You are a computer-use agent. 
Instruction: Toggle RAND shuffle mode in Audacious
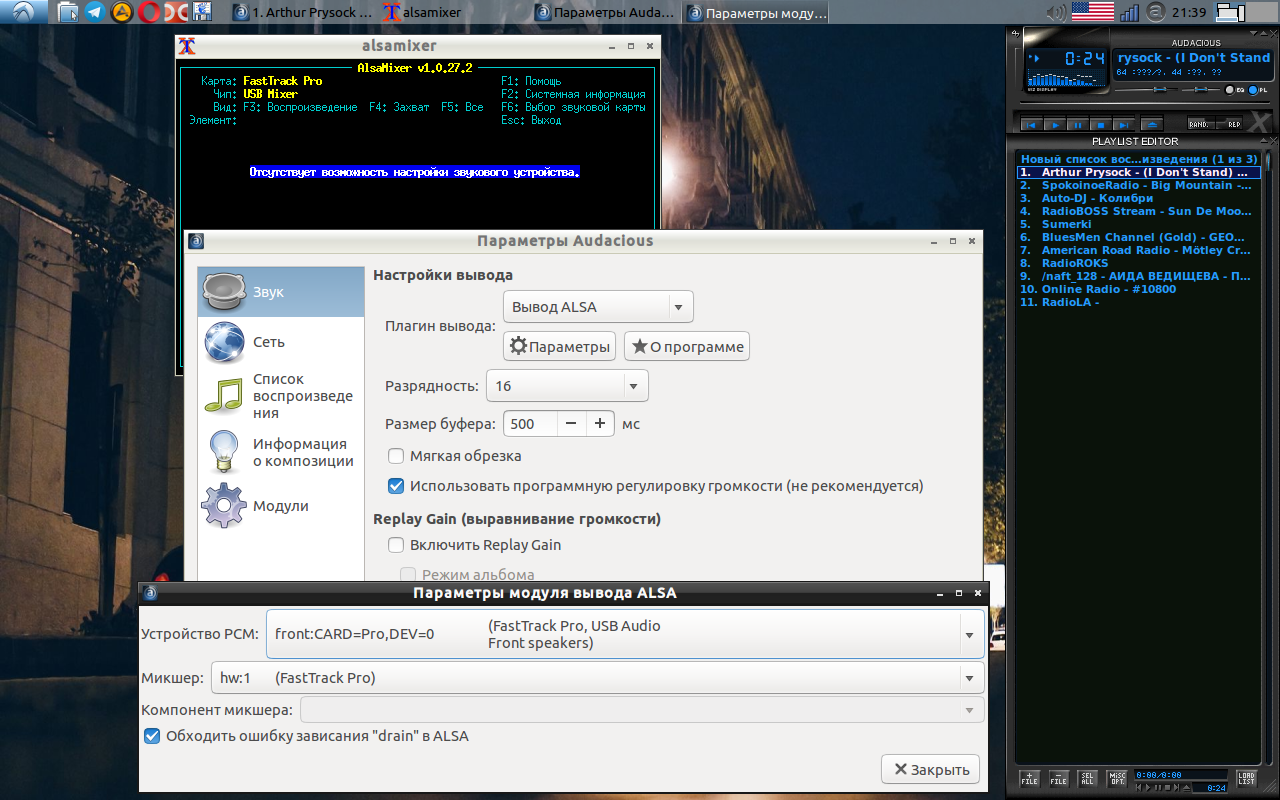tap(1199, 124)
